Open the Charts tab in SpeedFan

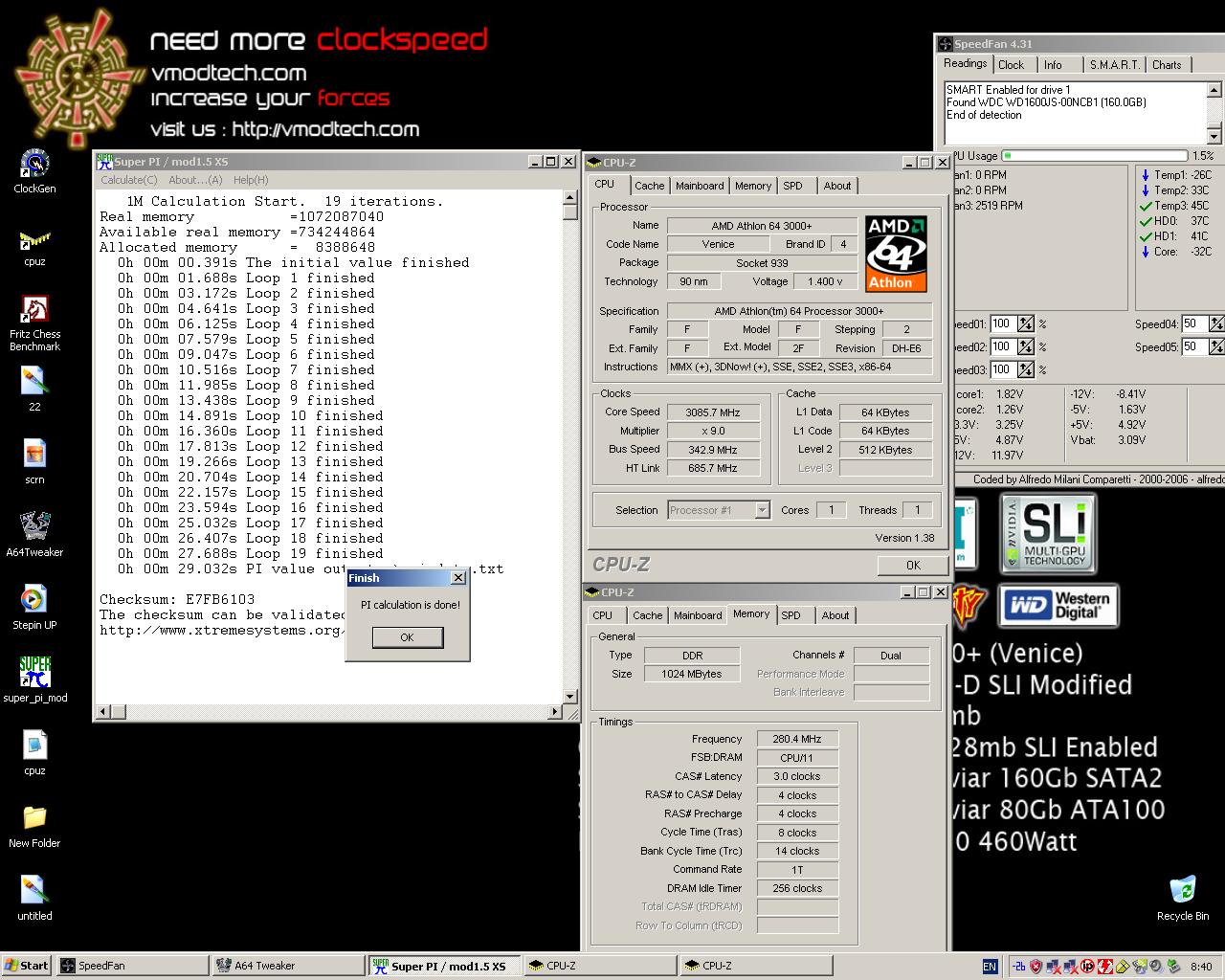pos(1167,65)
